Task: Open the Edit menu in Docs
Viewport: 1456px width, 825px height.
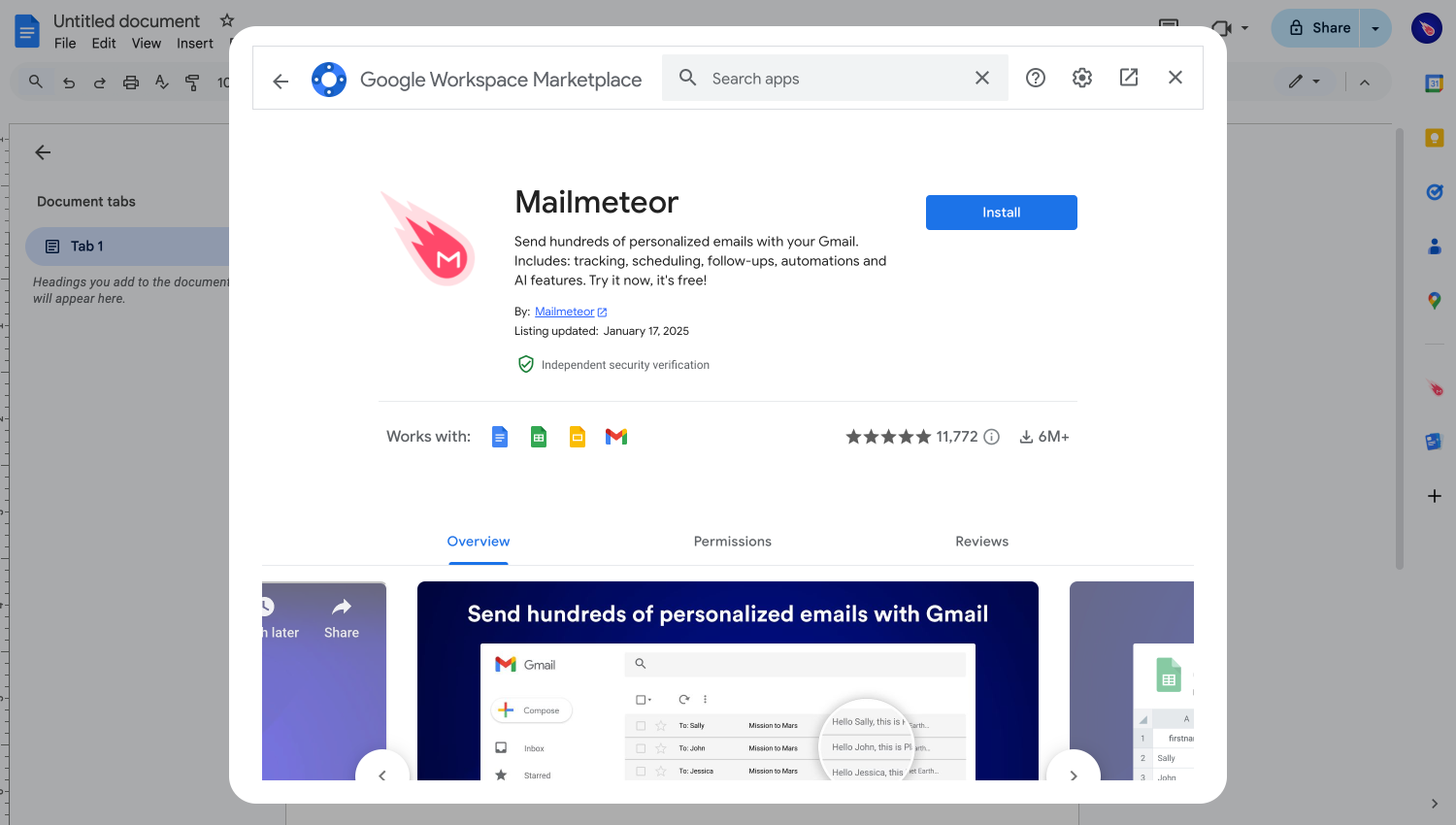Action: tap(104, 44)
